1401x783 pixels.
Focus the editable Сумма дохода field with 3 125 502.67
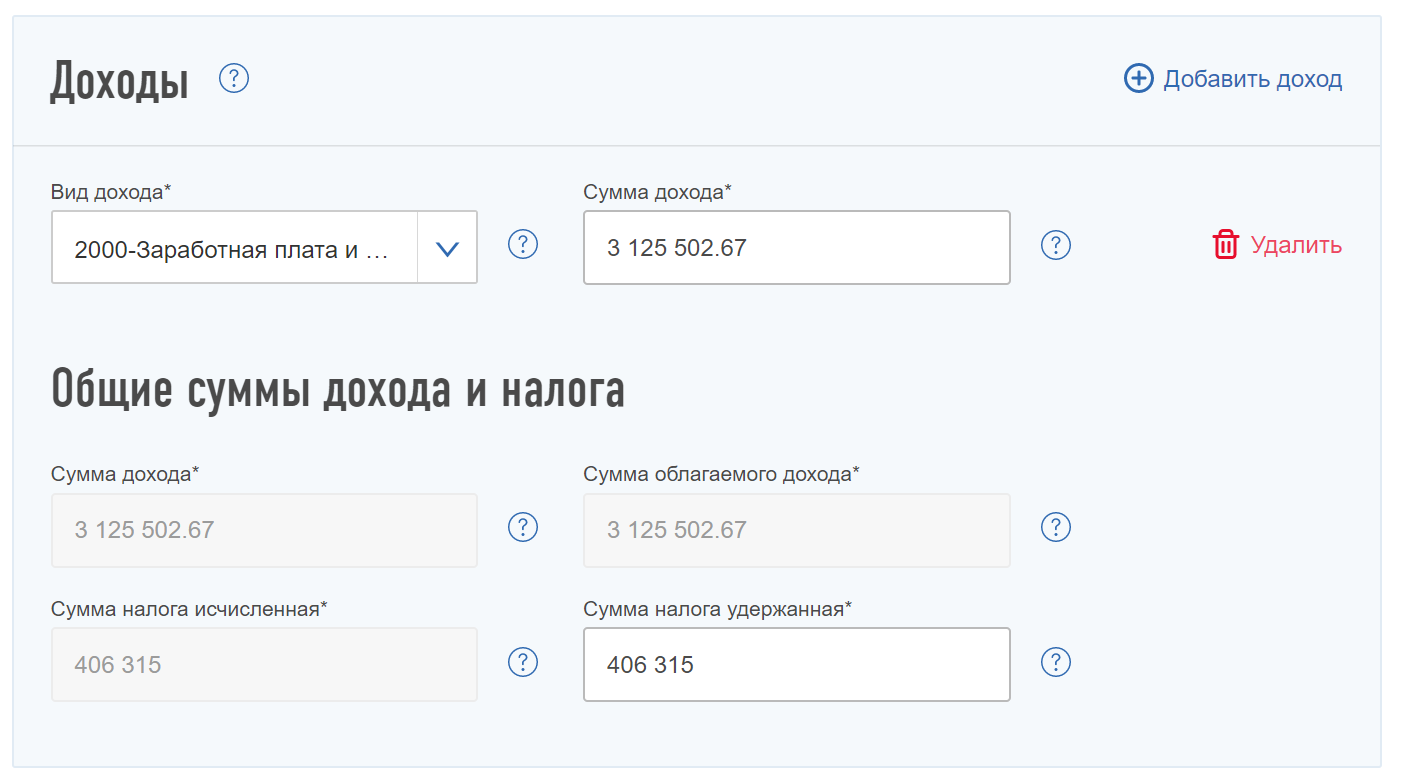point(796,248)
